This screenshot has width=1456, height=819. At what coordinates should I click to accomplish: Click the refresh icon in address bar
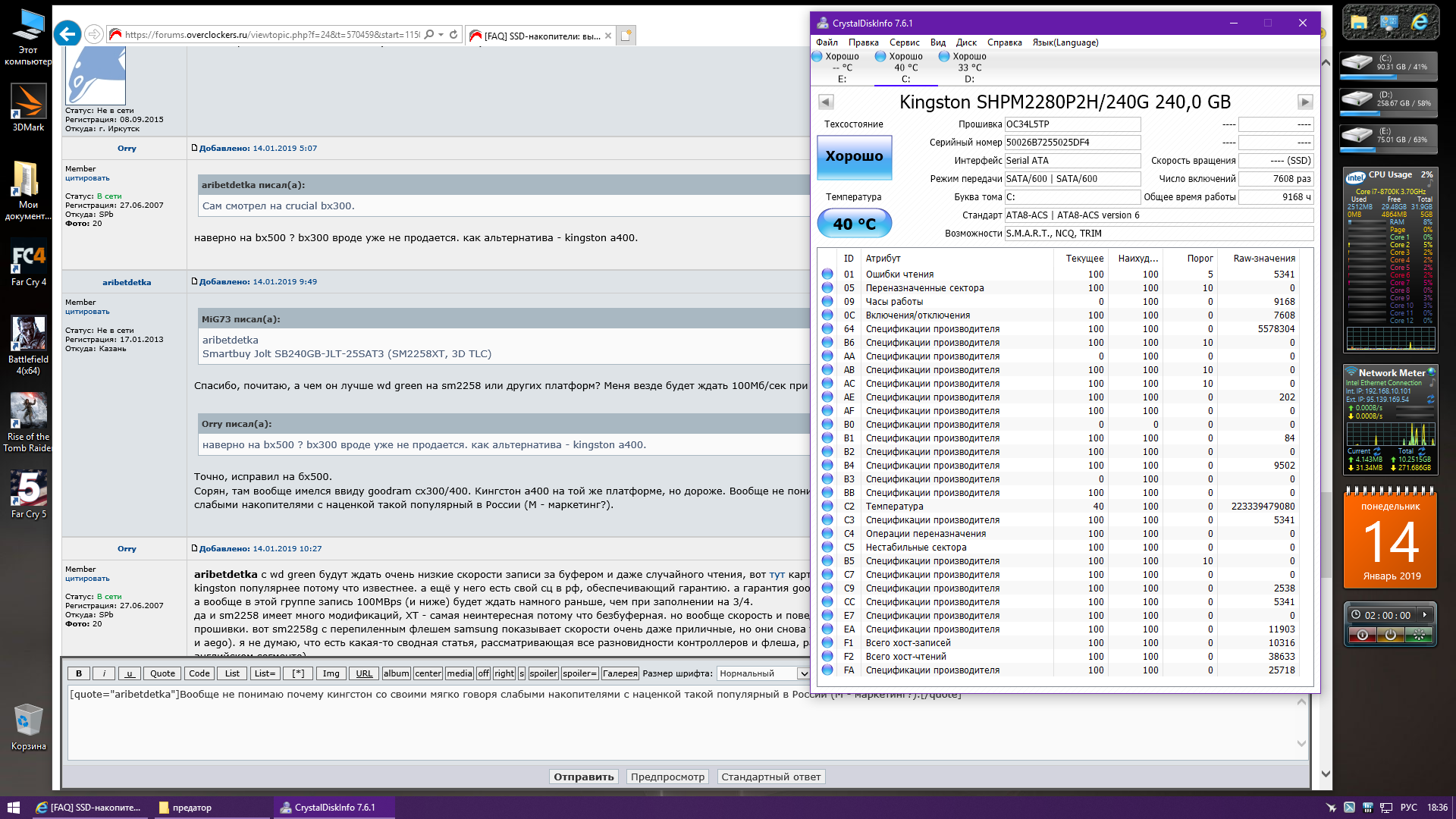tap(453, 34)
